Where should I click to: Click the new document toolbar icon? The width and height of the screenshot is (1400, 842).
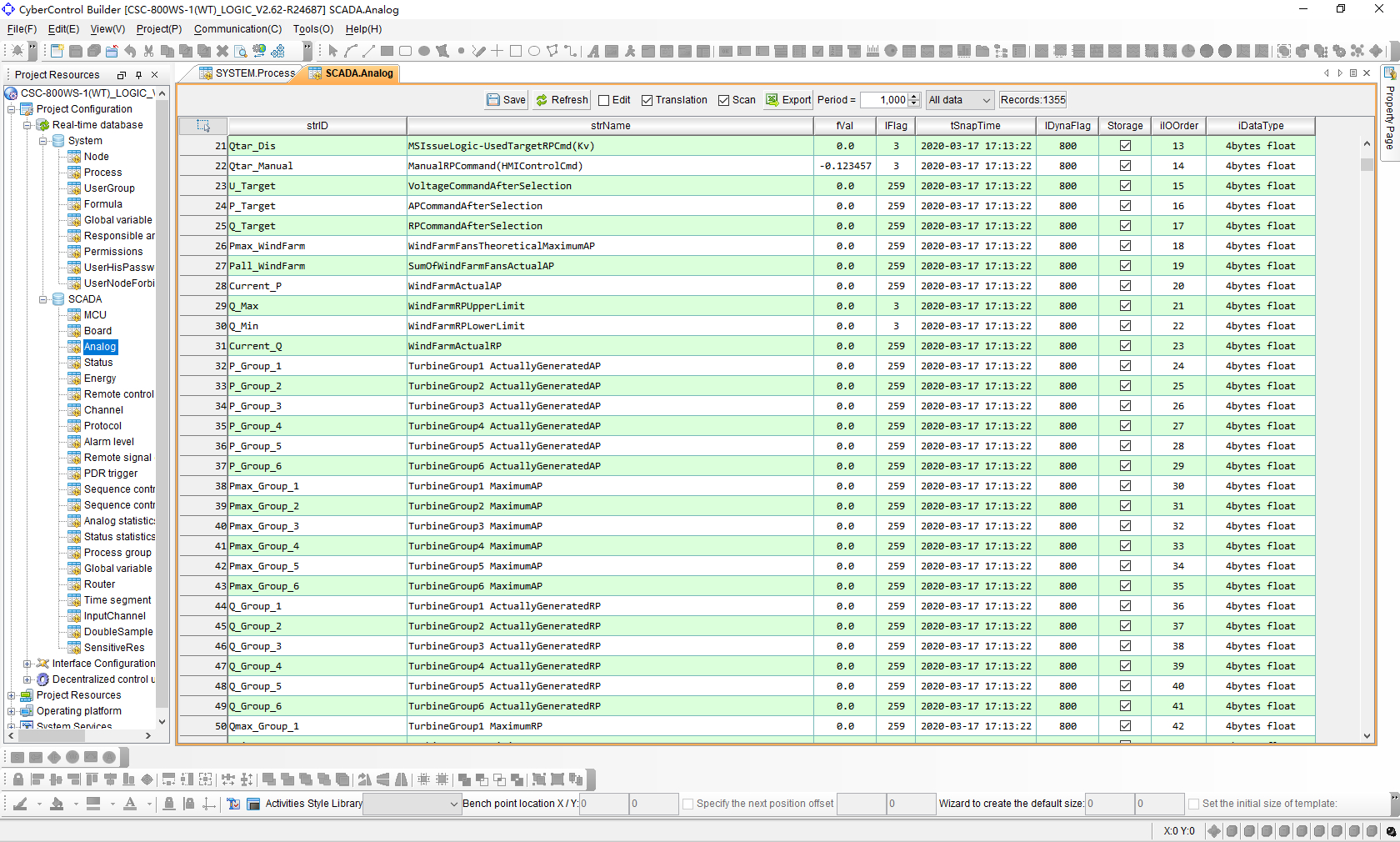point(57,51)
